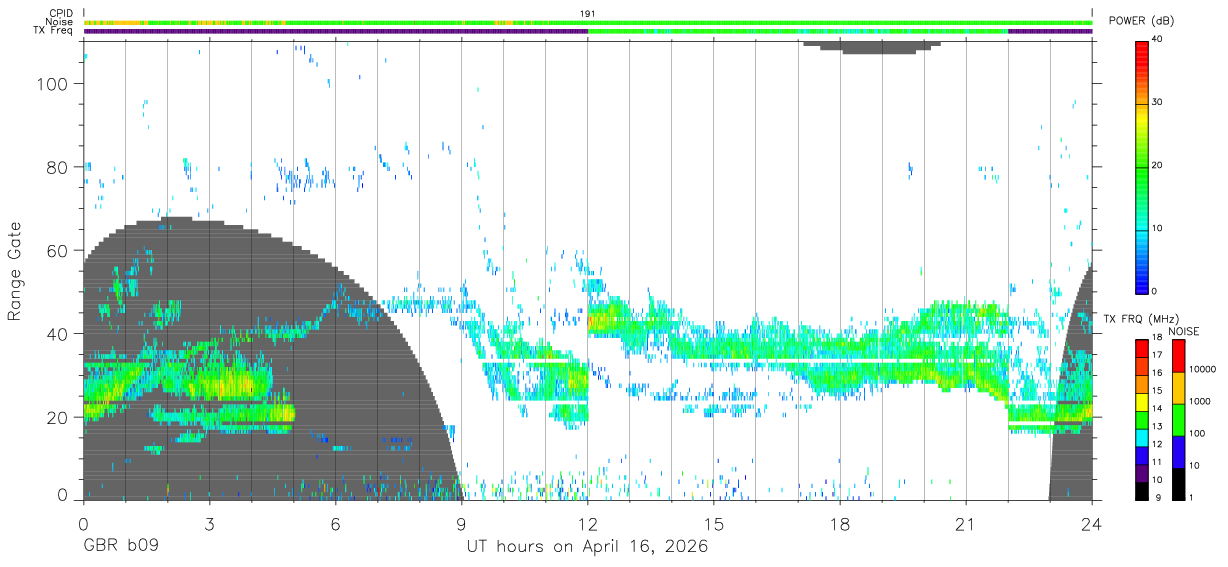The height and width of the screenshot is (567, 1228).
Task: Click the power scale value 30
Action: pyautogui.click(x=1157, y=103)
